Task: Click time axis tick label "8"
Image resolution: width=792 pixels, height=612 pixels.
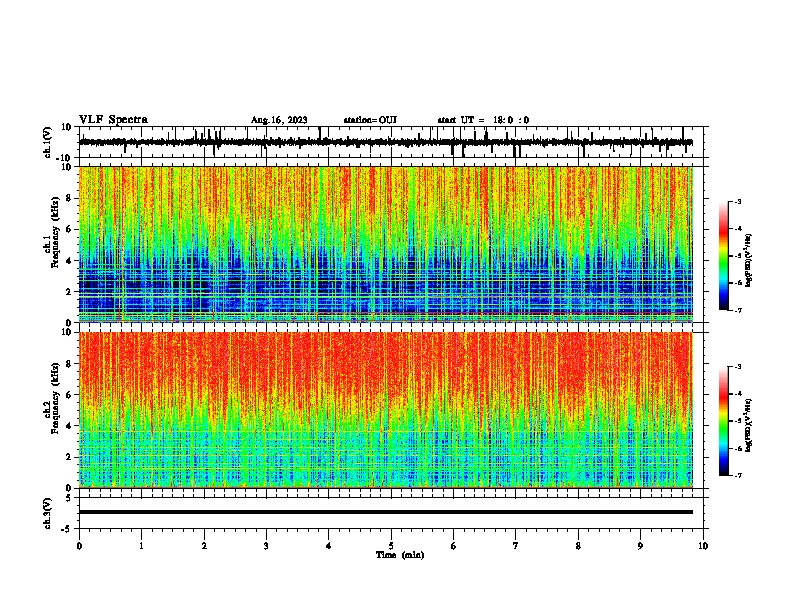Action: [578, 546]
